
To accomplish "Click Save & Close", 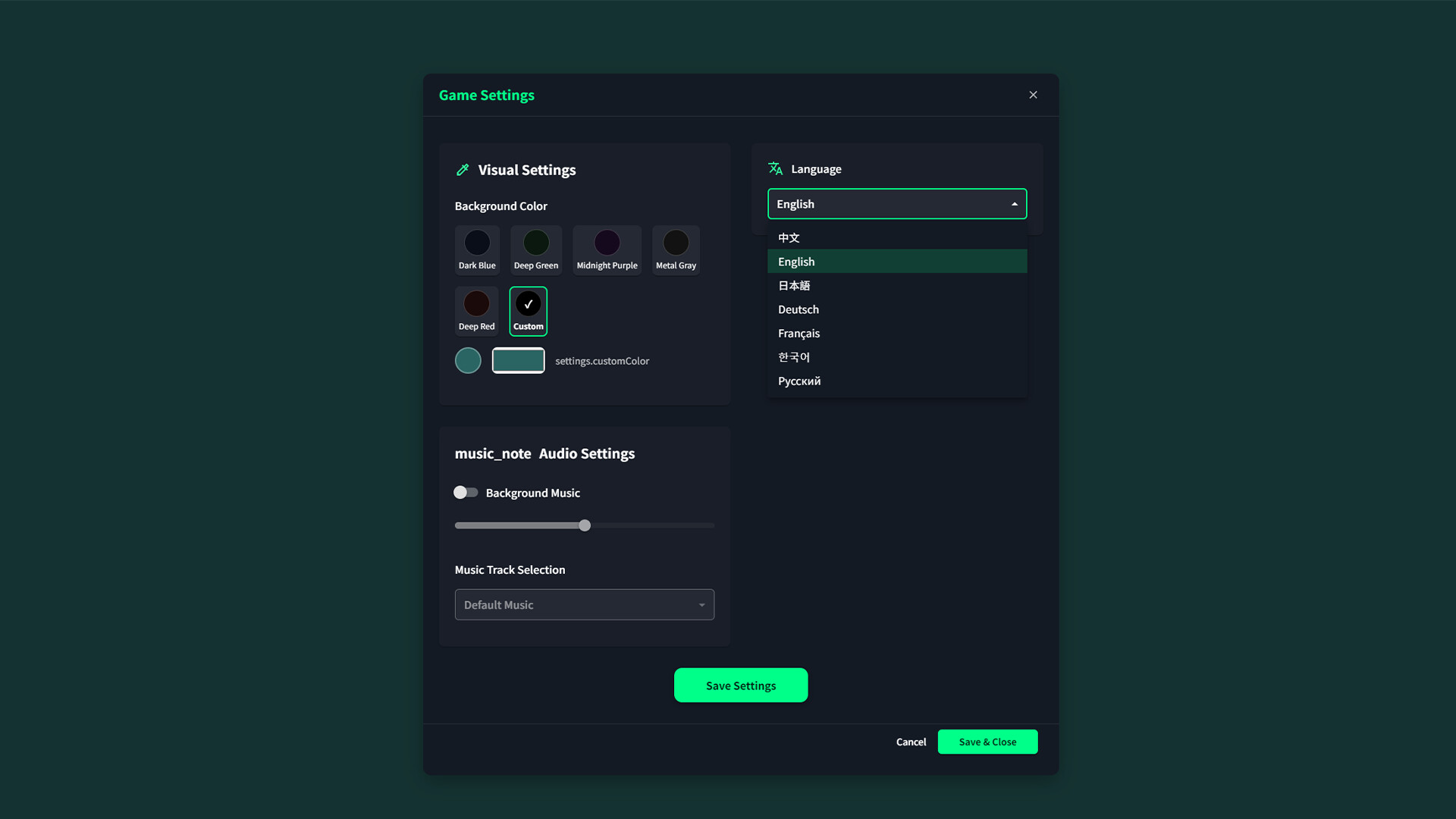I will pos(987,742).
